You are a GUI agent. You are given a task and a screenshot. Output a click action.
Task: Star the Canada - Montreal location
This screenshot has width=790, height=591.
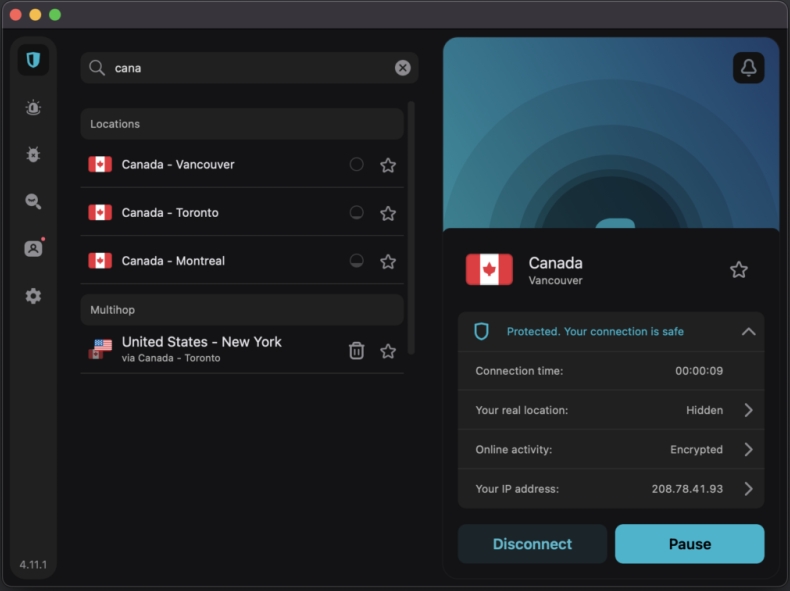click(x=388, y=261)
